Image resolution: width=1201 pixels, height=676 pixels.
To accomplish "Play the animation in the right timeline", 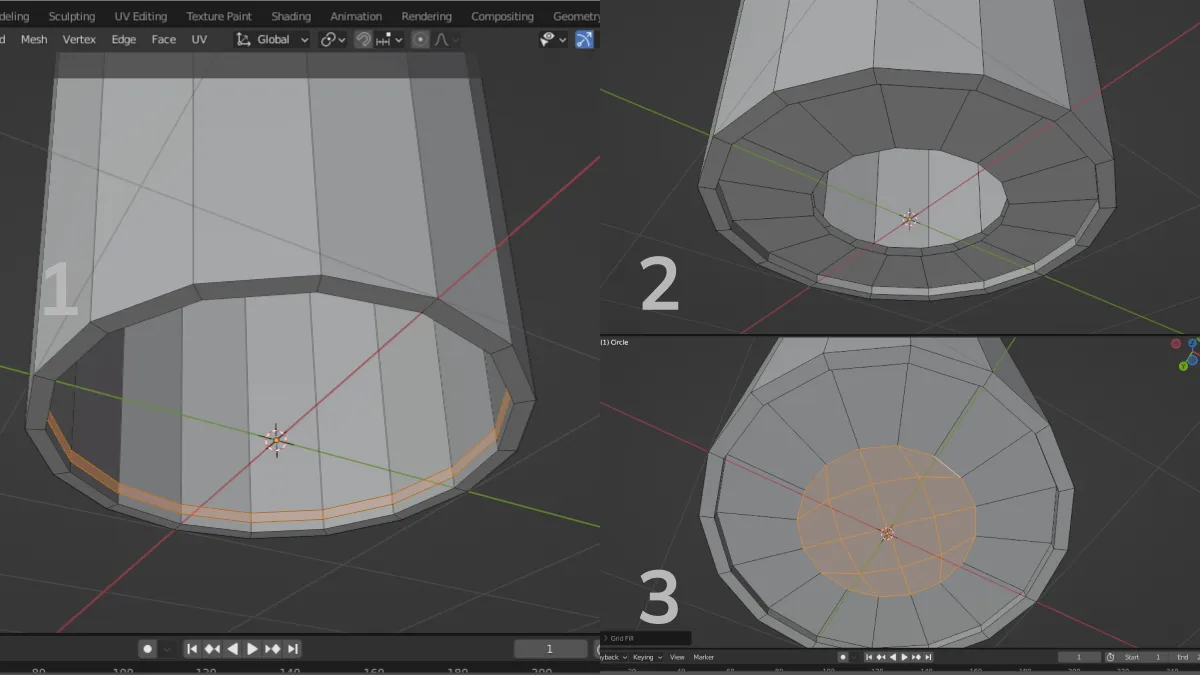I will tap(904, 657).
